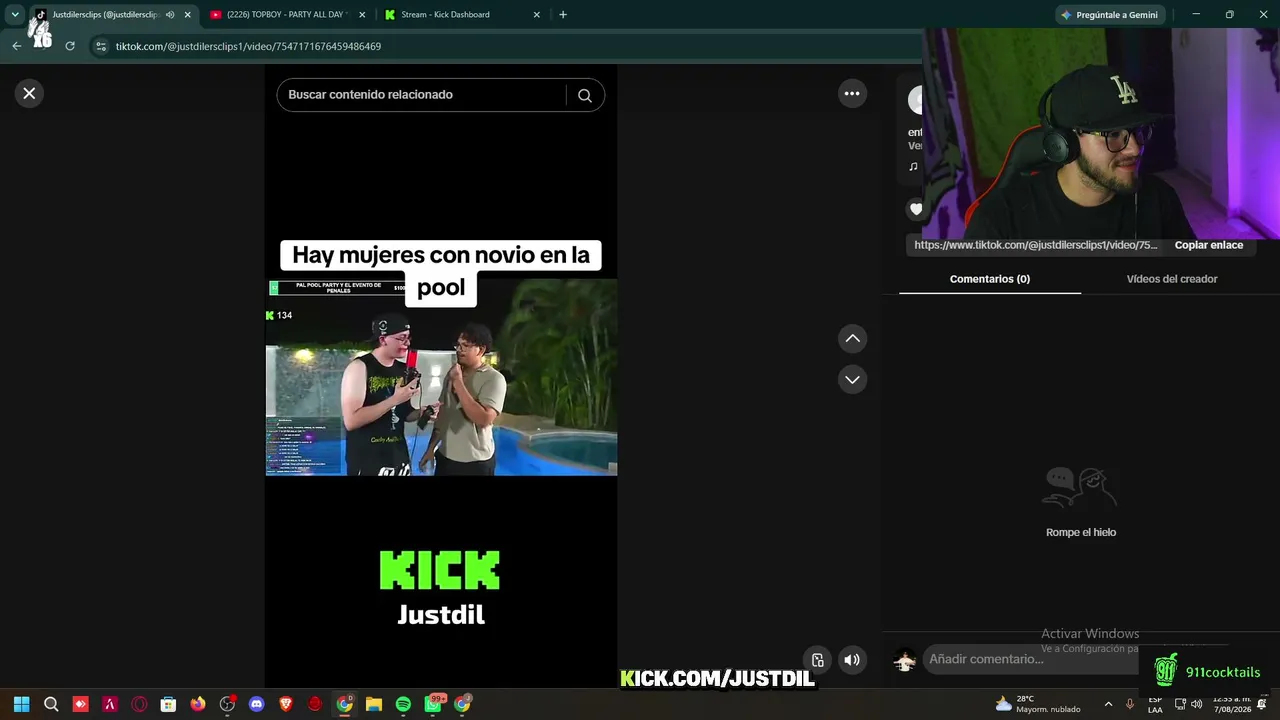Open the weather widget showing 28°C
Viewport: 1280px width, 720px height.
[1038, 704]
